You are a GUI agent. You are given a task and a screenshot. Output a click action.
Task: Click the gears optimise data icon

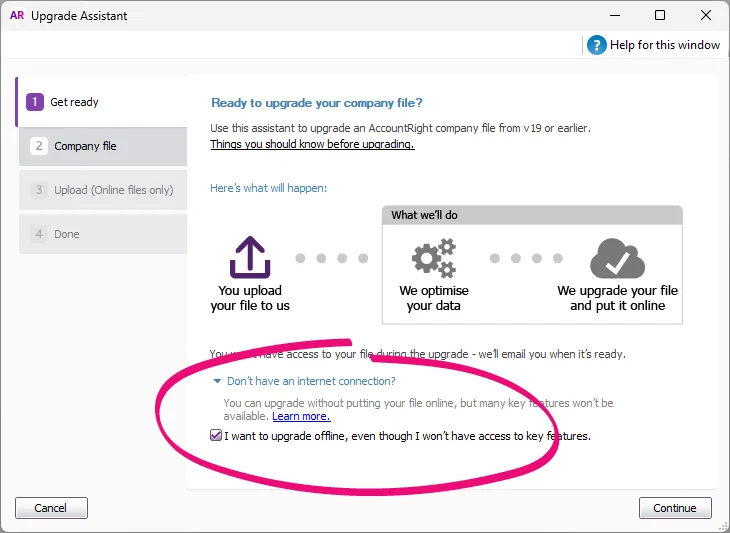[433, 258]
